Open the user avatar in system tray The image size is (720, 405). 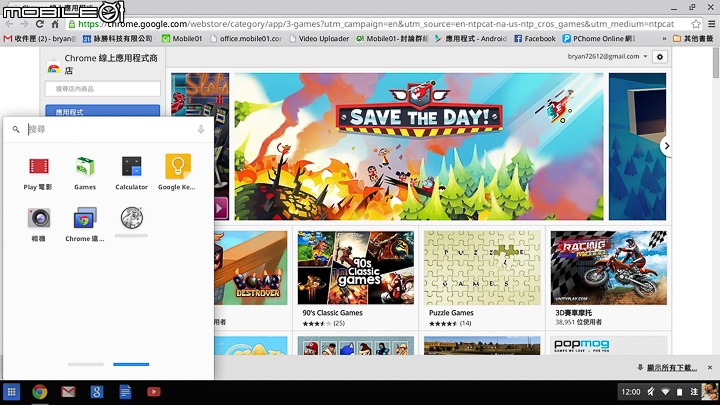point(709,392)
